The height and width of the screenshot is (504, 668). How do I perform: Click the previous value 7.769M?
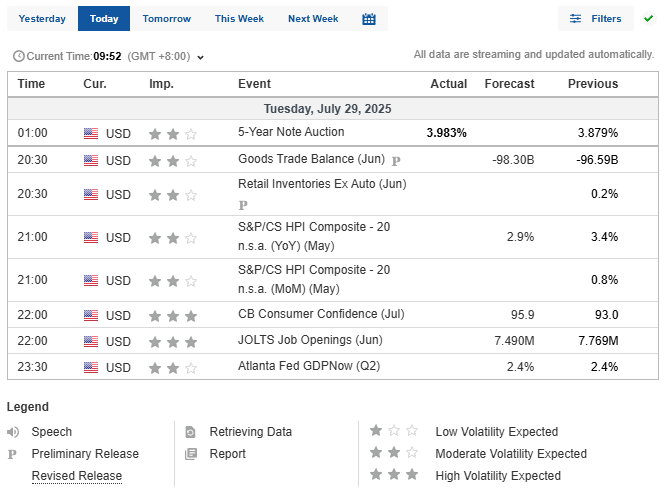[598, 341]
